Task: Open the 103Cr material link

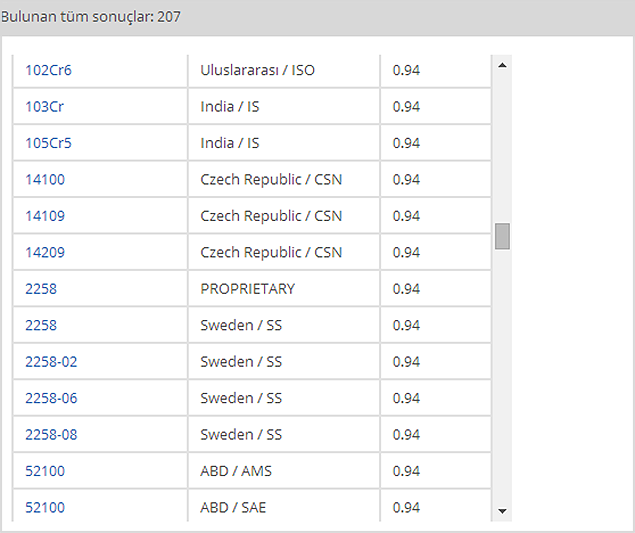Action: pyautogui.click(x=44, y=107)
